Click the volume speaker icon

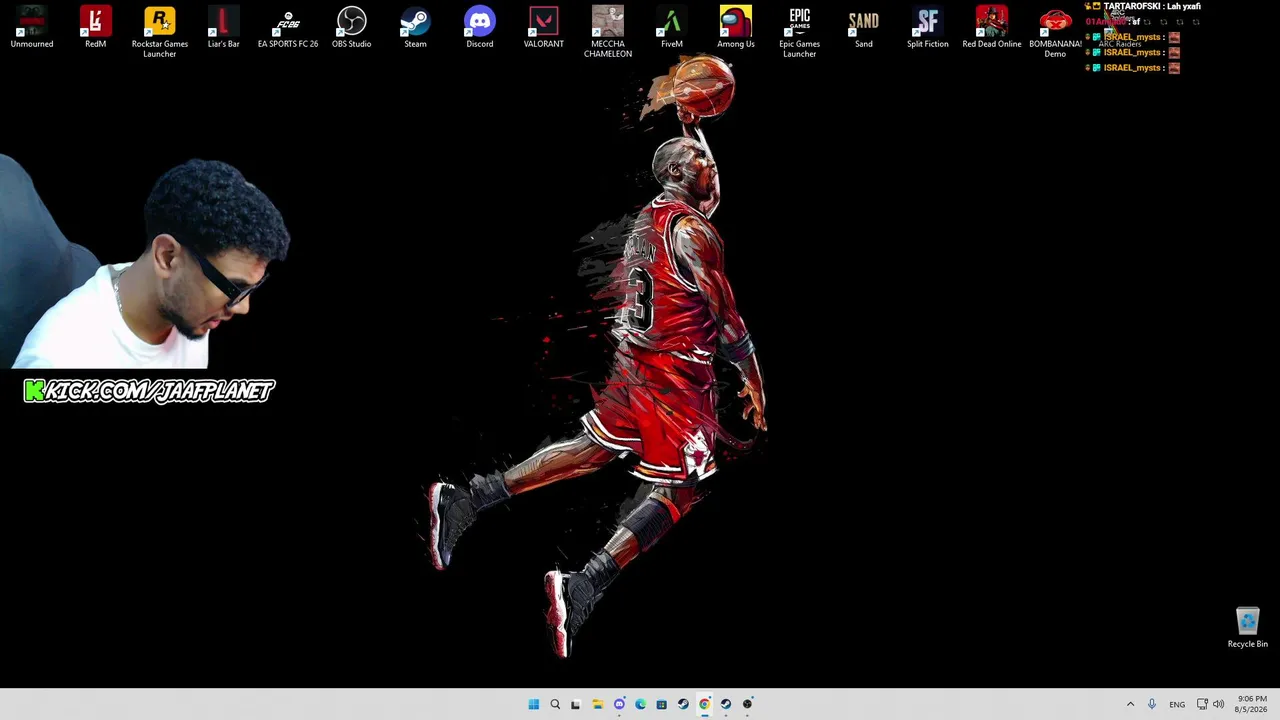[x=1218, y=704]
